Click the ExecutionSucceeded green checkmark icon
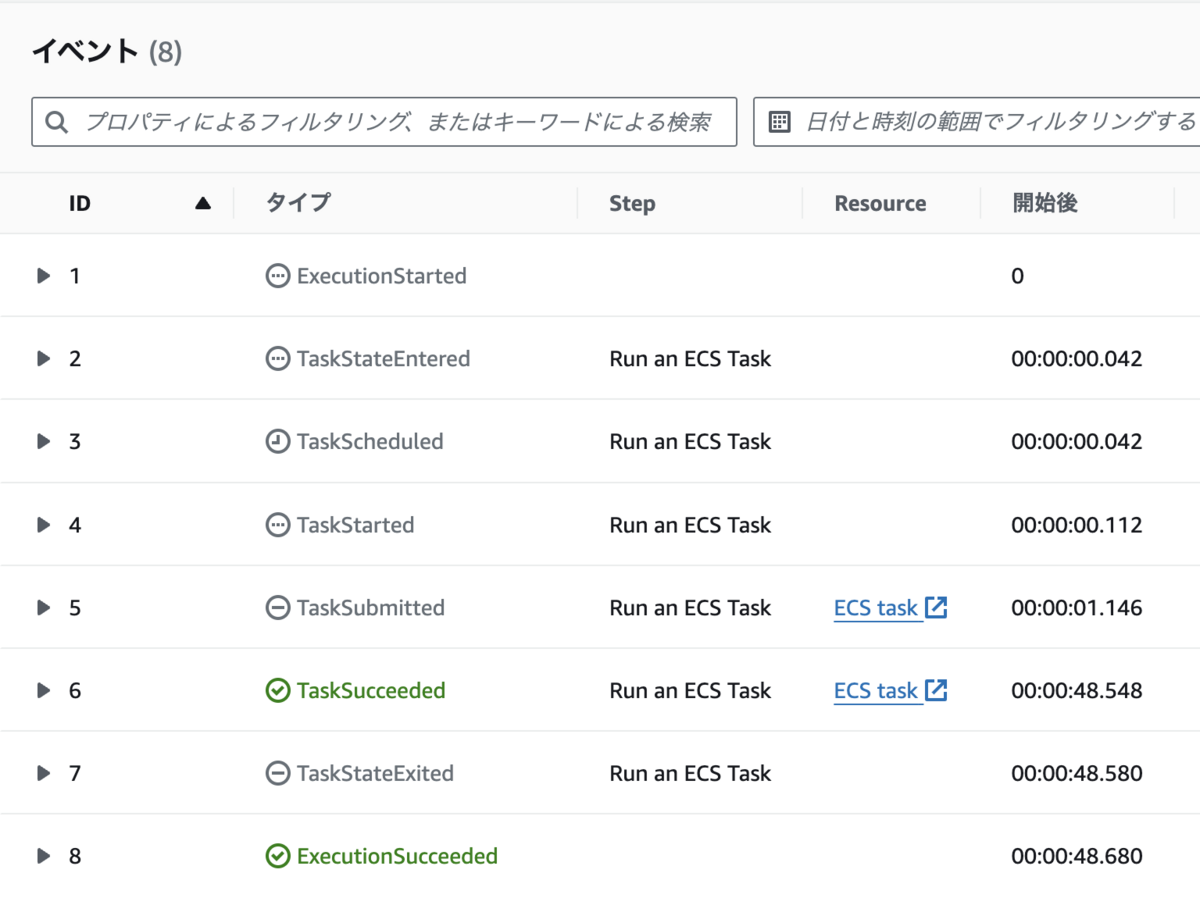Image resolution: width=1200 pixels, height=898 pixels. [277, 857]
